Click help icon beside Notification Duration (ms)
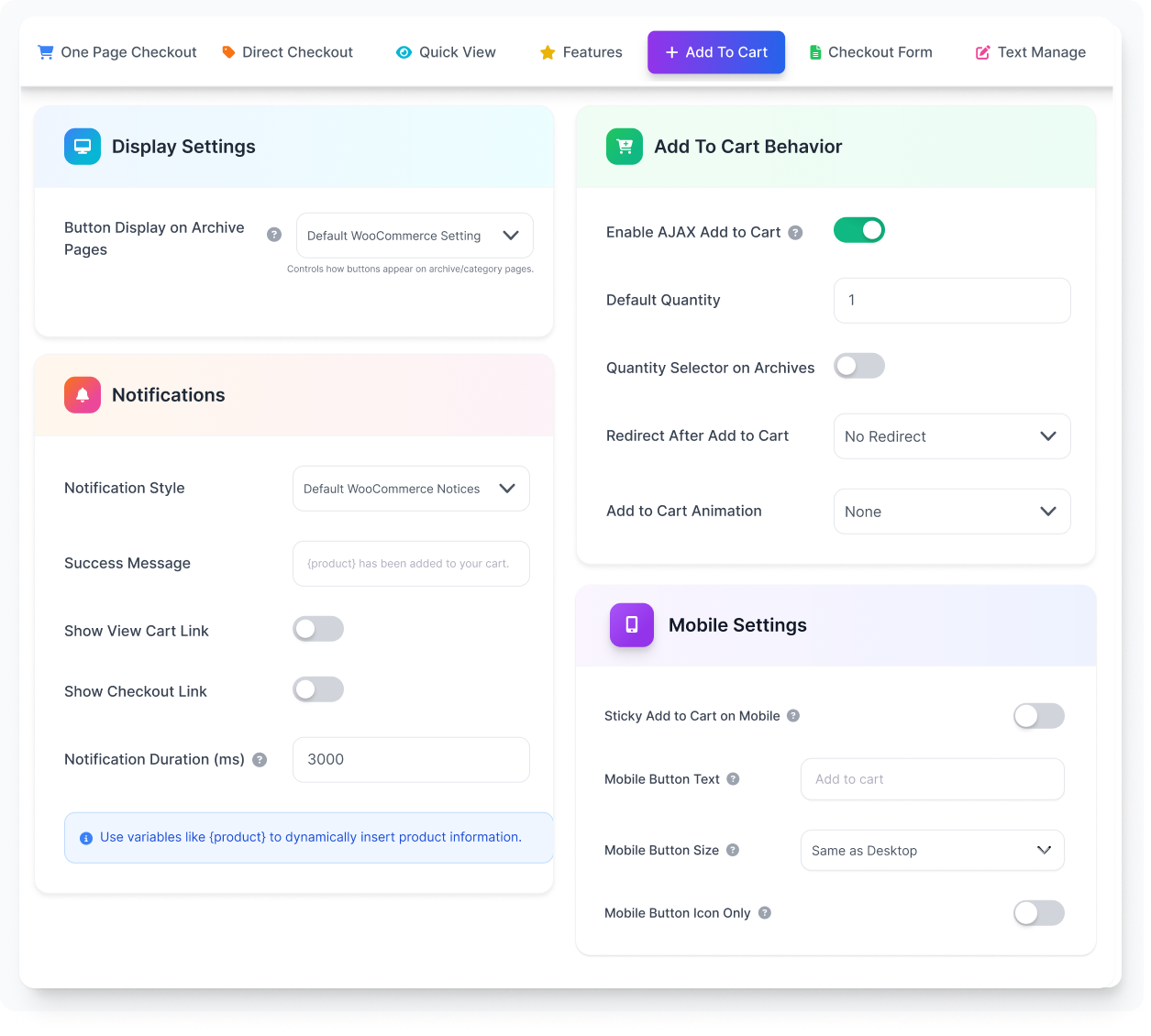 (260, 760)
